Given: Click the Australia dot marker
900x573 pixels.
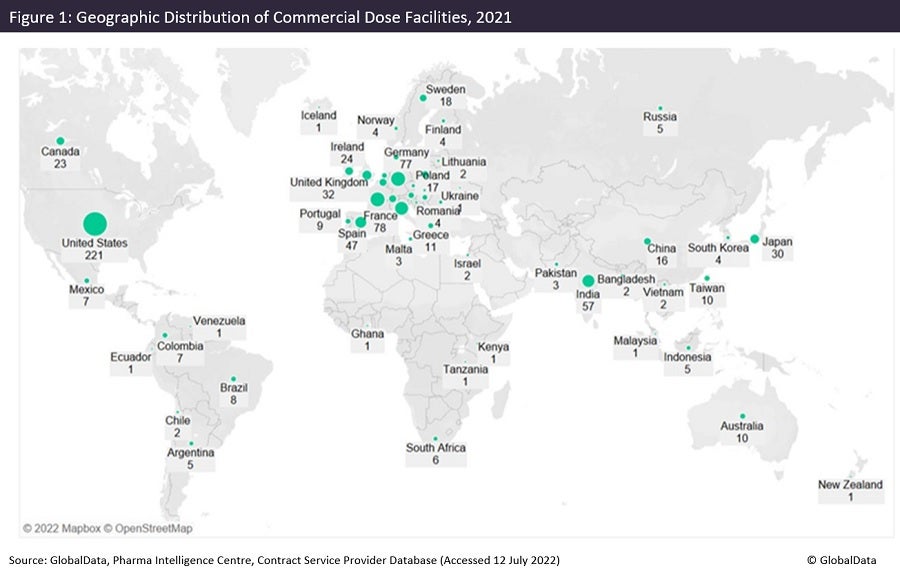Looking at the screenshot, I should click(742, 416).
